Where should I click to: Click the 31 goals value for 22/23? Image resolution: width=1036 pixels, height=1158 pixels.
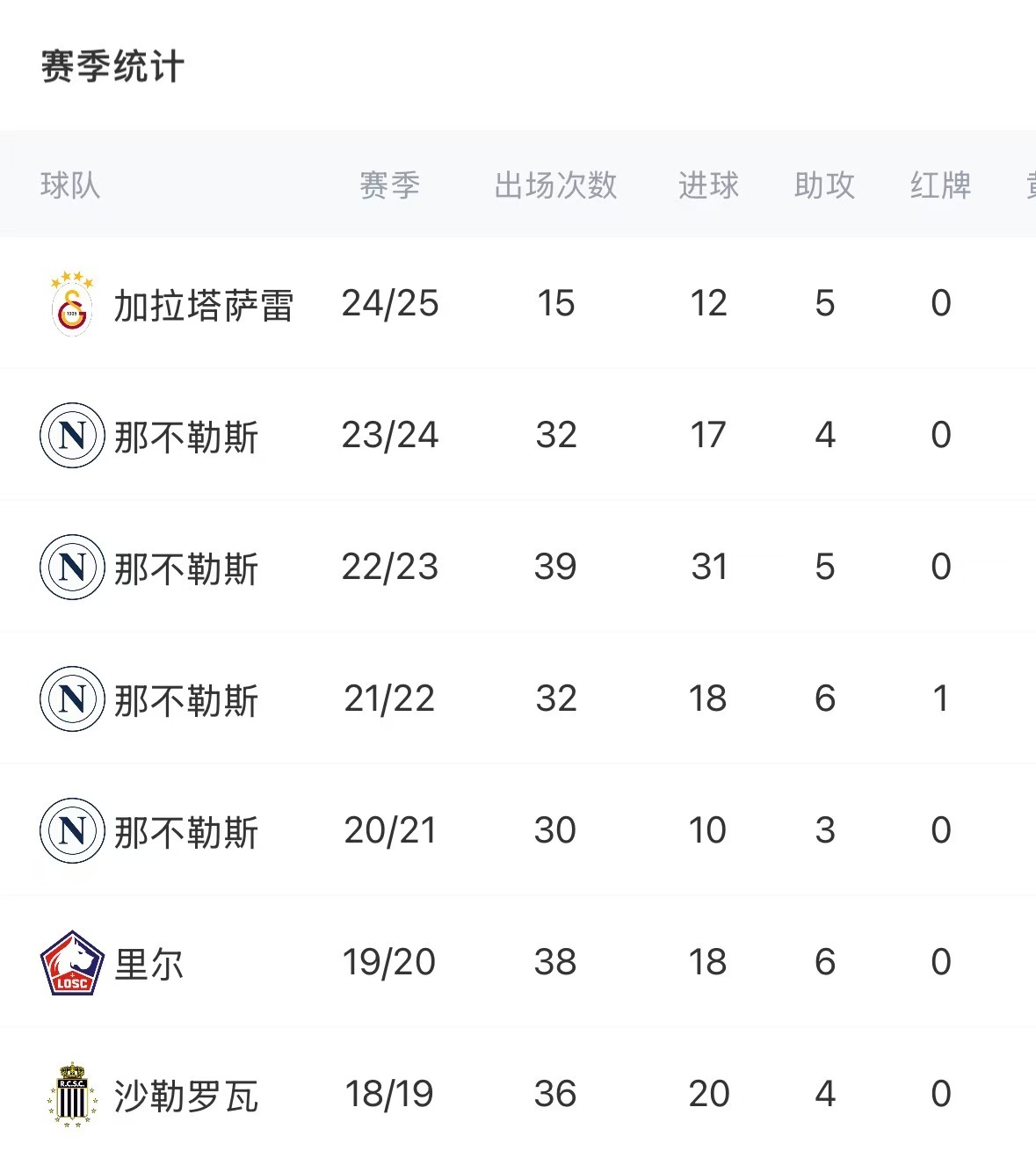click(x=708, y=567)
